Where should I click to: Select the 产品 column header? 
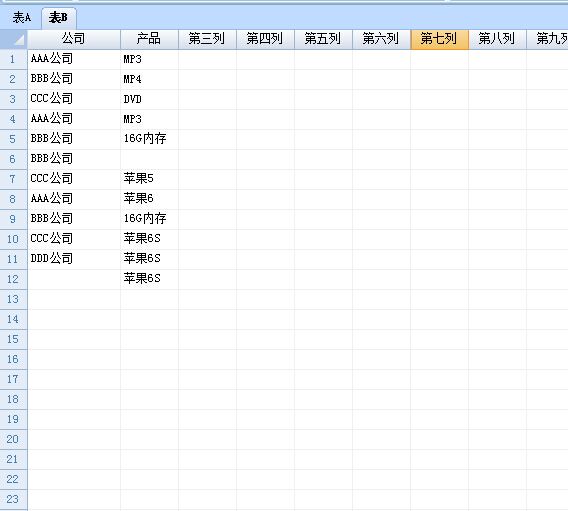(x=149, y=39)
